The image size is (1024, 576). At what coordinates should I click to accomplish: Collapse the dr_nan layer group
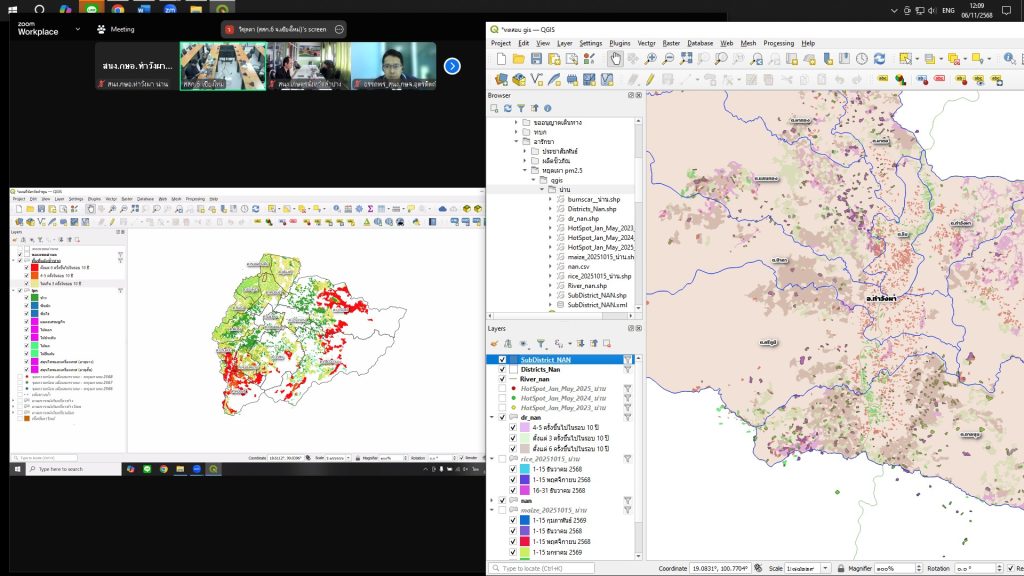click(x=491, y=417)
